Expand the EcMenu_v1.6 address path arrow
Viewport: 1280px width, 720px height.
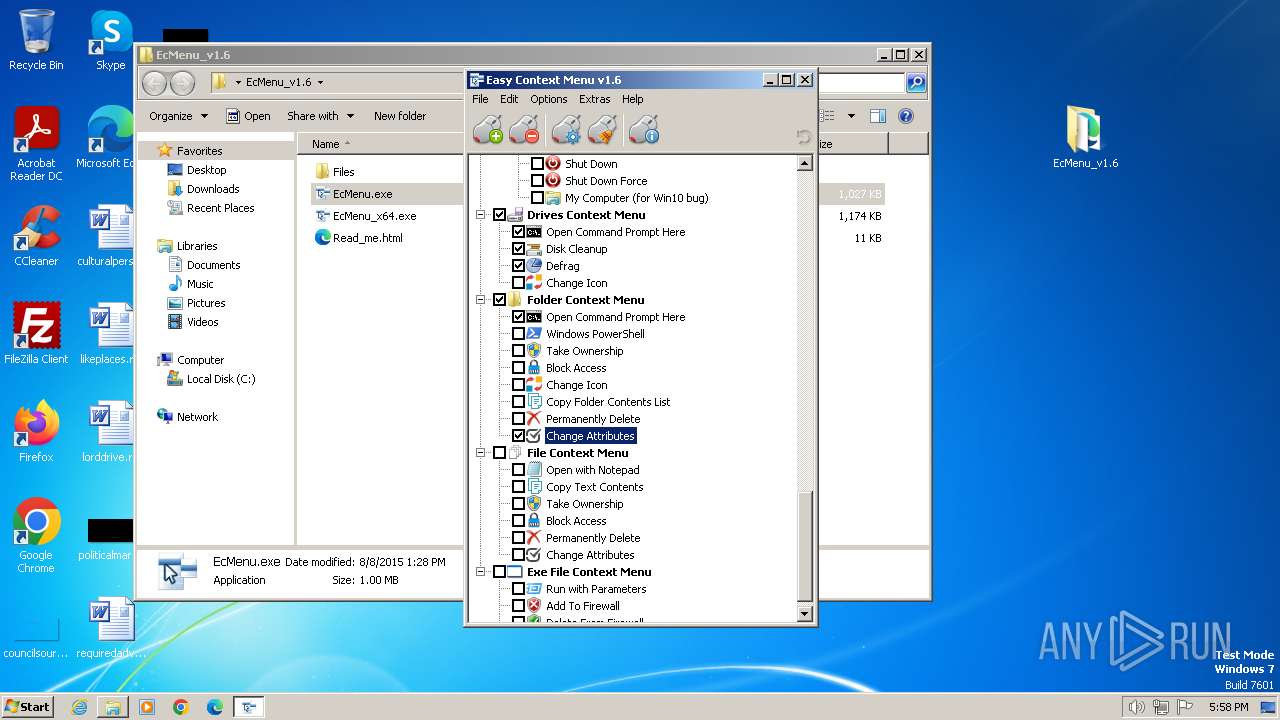[320, 83]
